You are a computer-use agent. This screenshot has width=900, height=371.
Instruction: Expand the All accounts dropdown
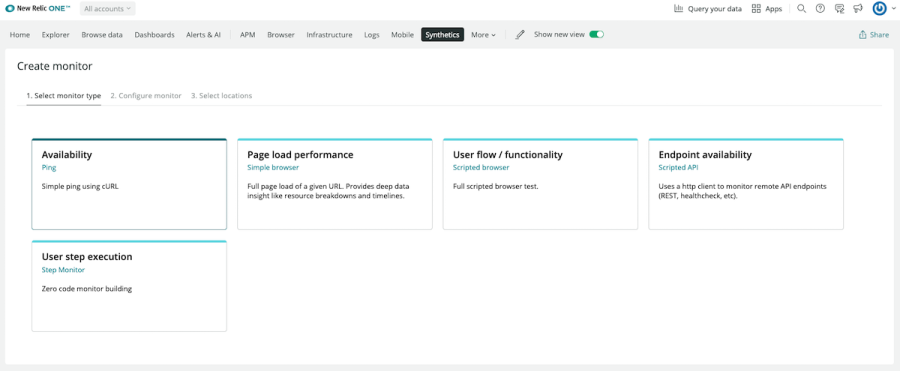(x=107, y=9)
